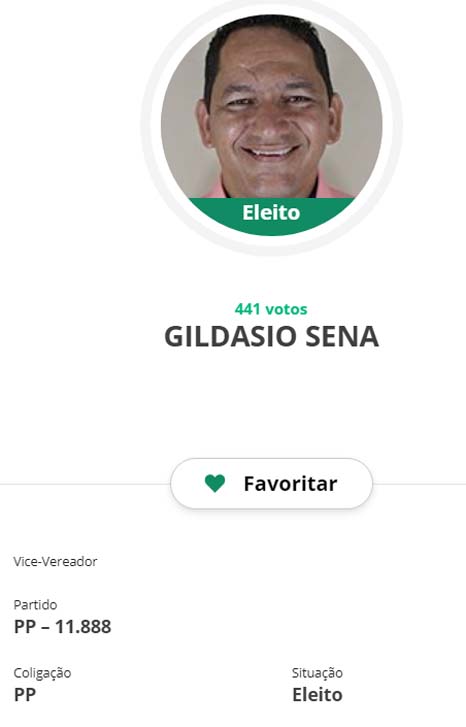Click the divider line right of Favoritar
466x727 pixels.
(x=419, y=484)
